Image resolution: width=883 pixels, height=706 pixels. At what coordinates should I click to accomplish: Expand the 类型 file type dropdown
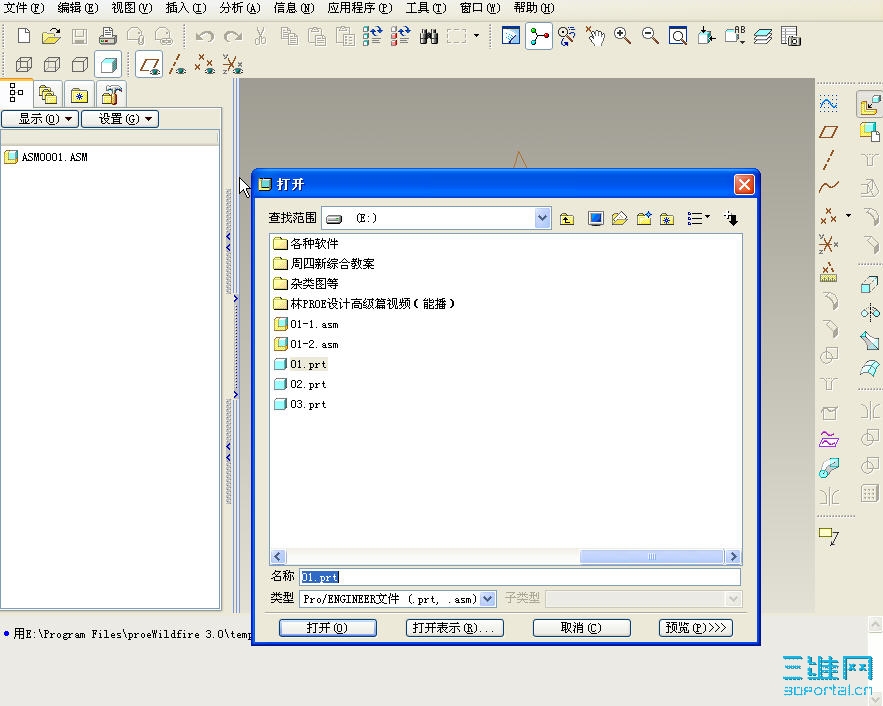click(488, 599)
